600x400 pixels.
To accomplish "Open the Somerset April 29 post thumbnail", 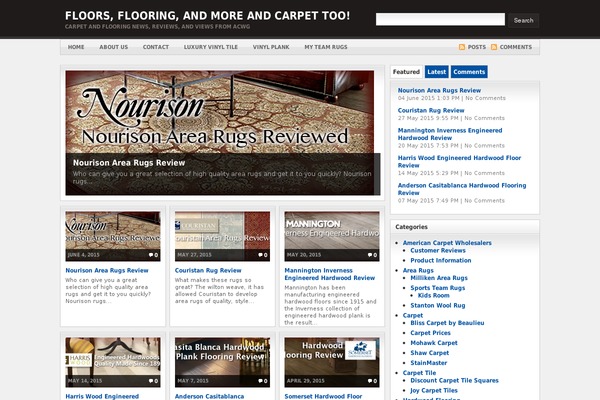I will pos(332,362).
